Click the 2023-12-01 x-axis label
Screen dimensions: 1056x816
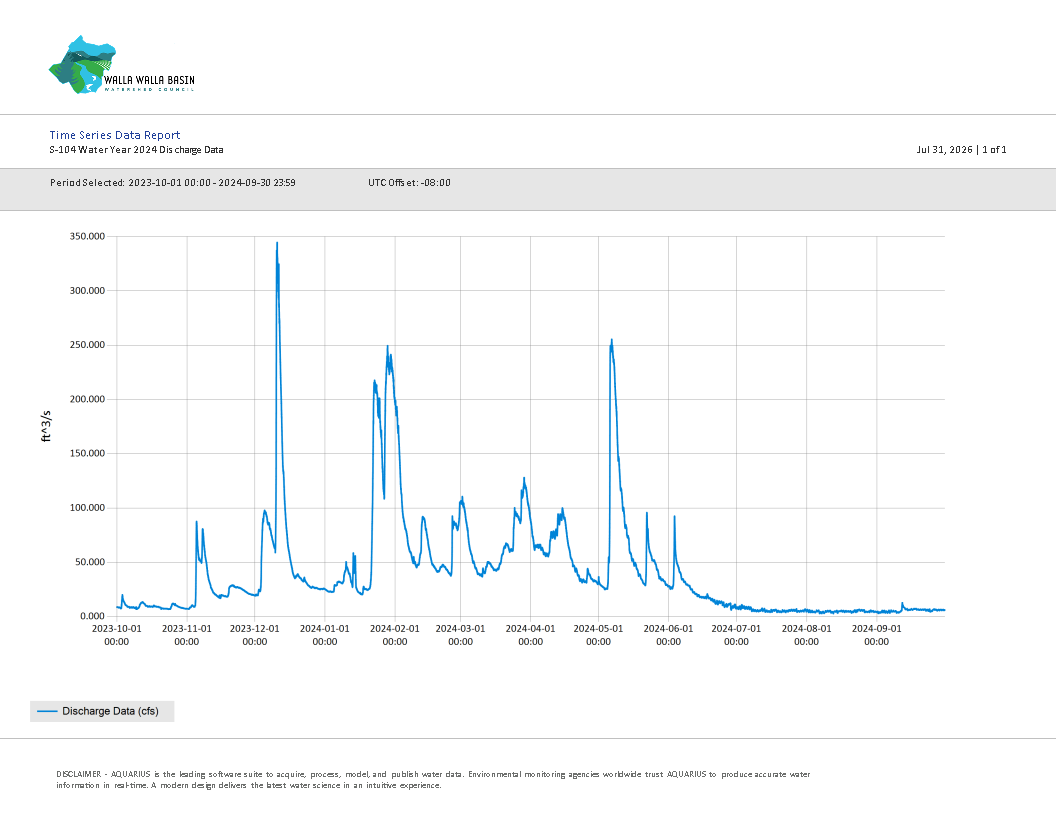(x=255, y=635)
